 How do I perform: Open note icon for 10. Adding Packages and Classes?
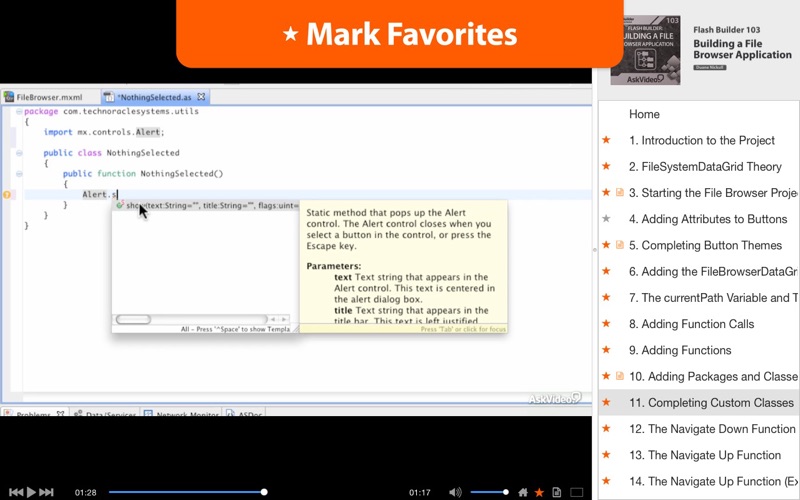coord(620,376)
